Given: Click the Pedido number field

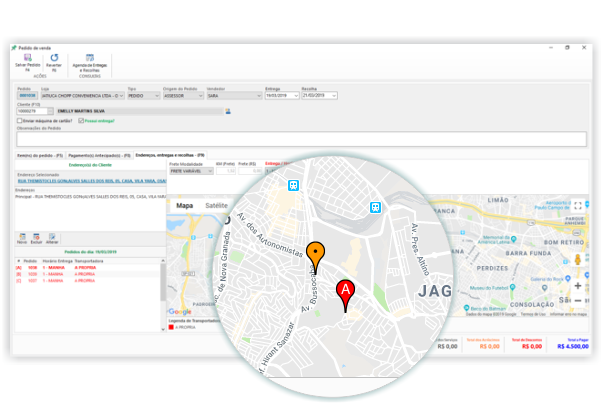Looking at the screenshot, I should pos(28,95).
